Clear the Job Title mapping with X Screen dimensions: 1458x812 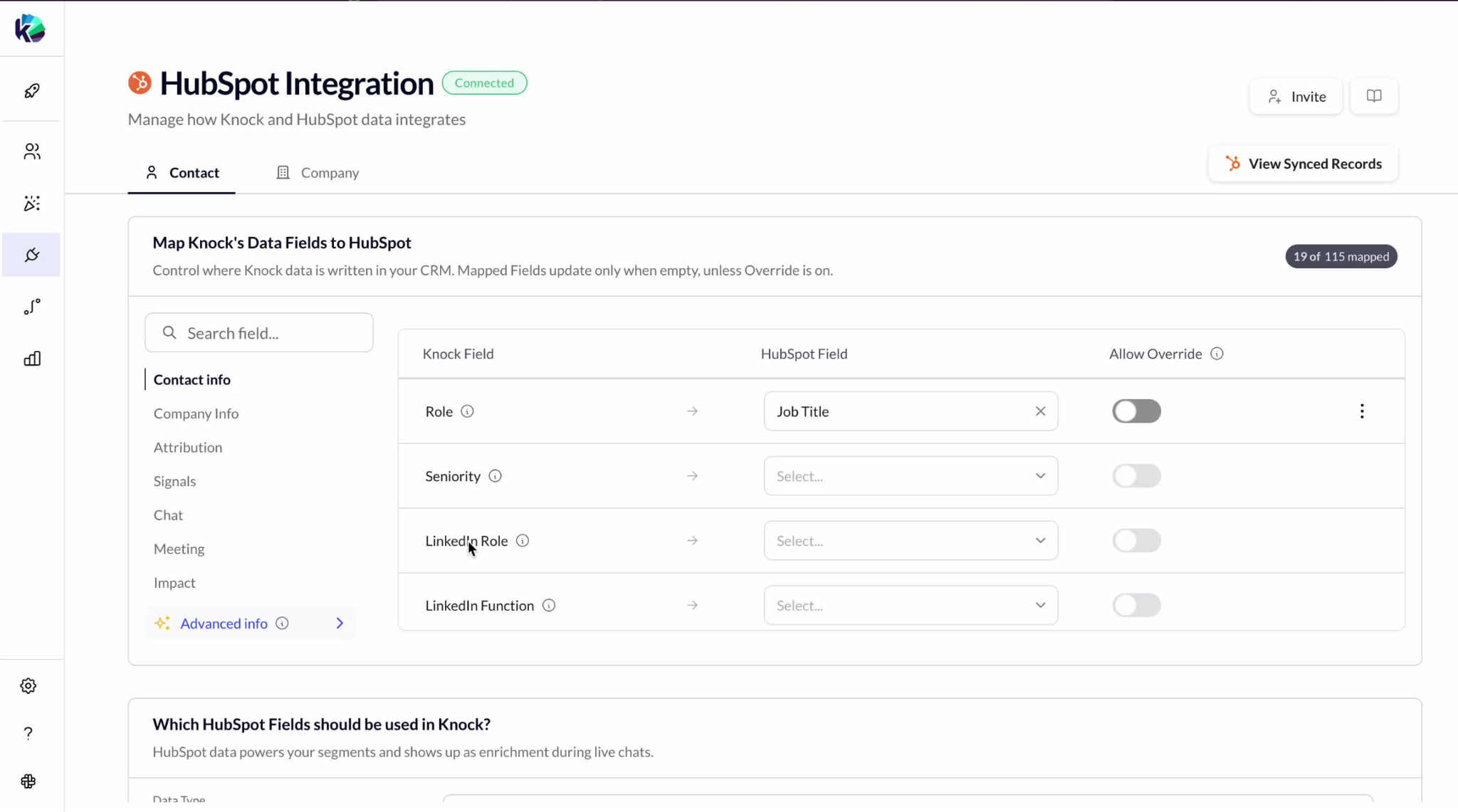pyautogui.click(x=1040, y=411)
